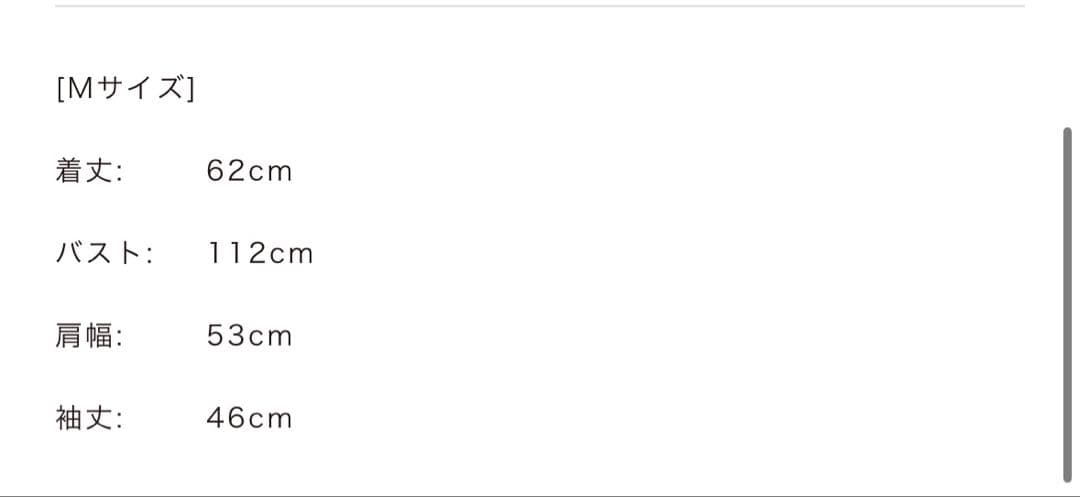The height and width of the screenshot is (497, 1080).
Task: Click the opening bracket before Mサイズ
Action: [61, 89]
